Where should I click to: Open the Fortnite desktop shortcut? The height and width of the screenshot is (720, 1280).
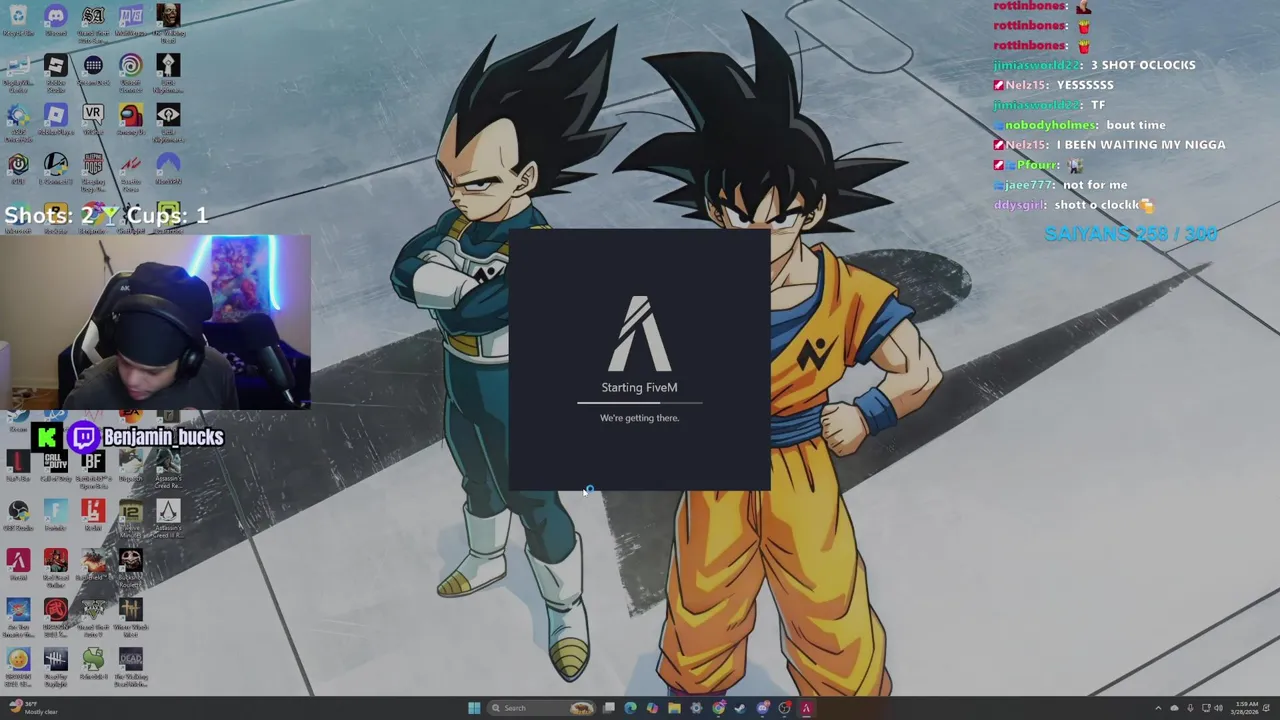click(56, 513)
